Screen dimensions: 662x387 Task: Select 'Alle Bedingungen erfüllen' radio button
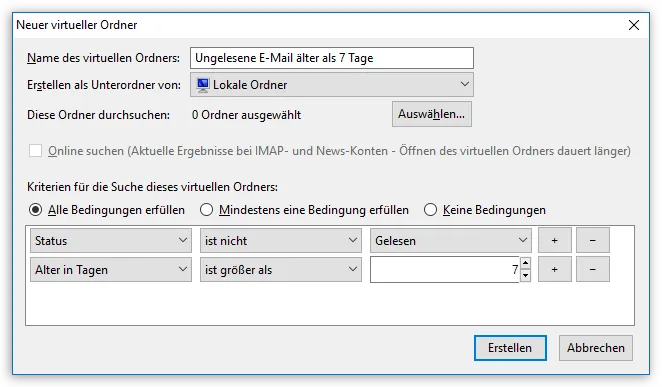coord(35,210)
